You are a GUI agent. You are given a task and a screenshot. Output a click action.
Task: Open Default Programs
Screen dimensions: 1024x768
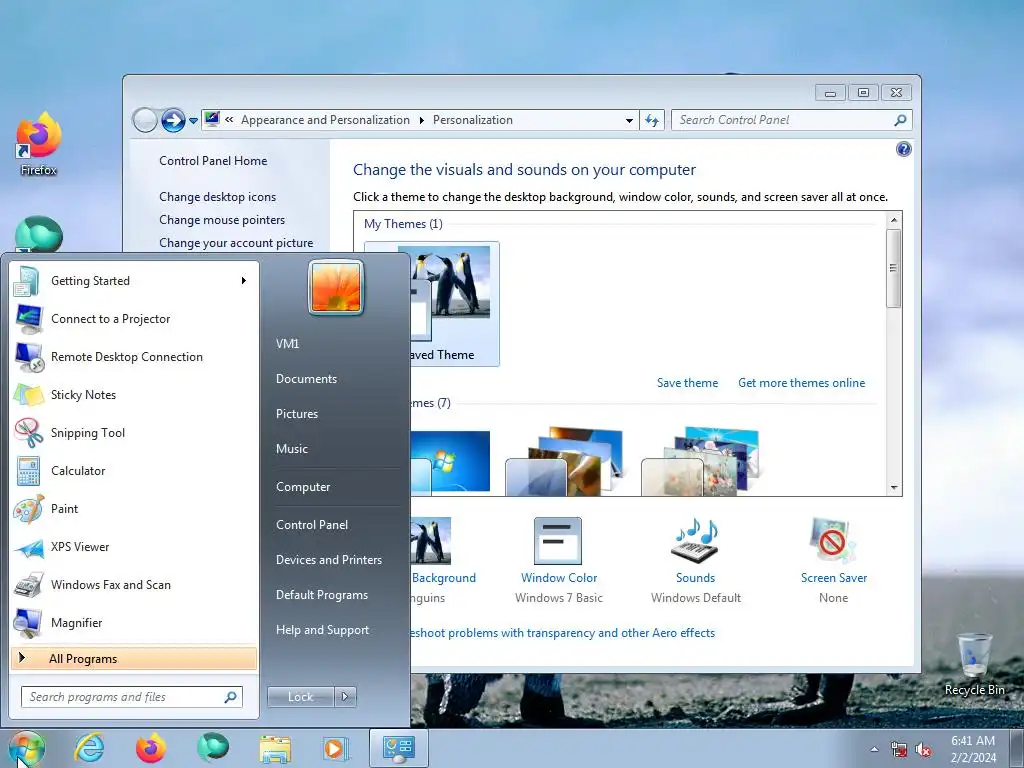coord(322,596)
